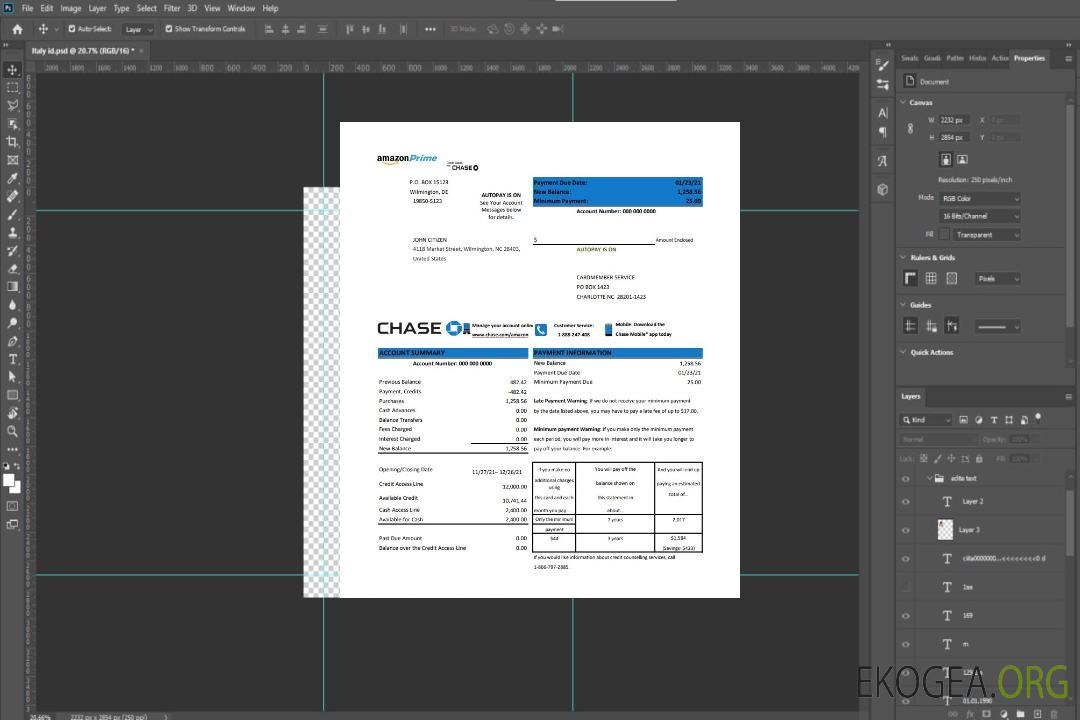Open the Glyphs panel icon
This screenshot has width=1080, height=720.
(883, 161)
